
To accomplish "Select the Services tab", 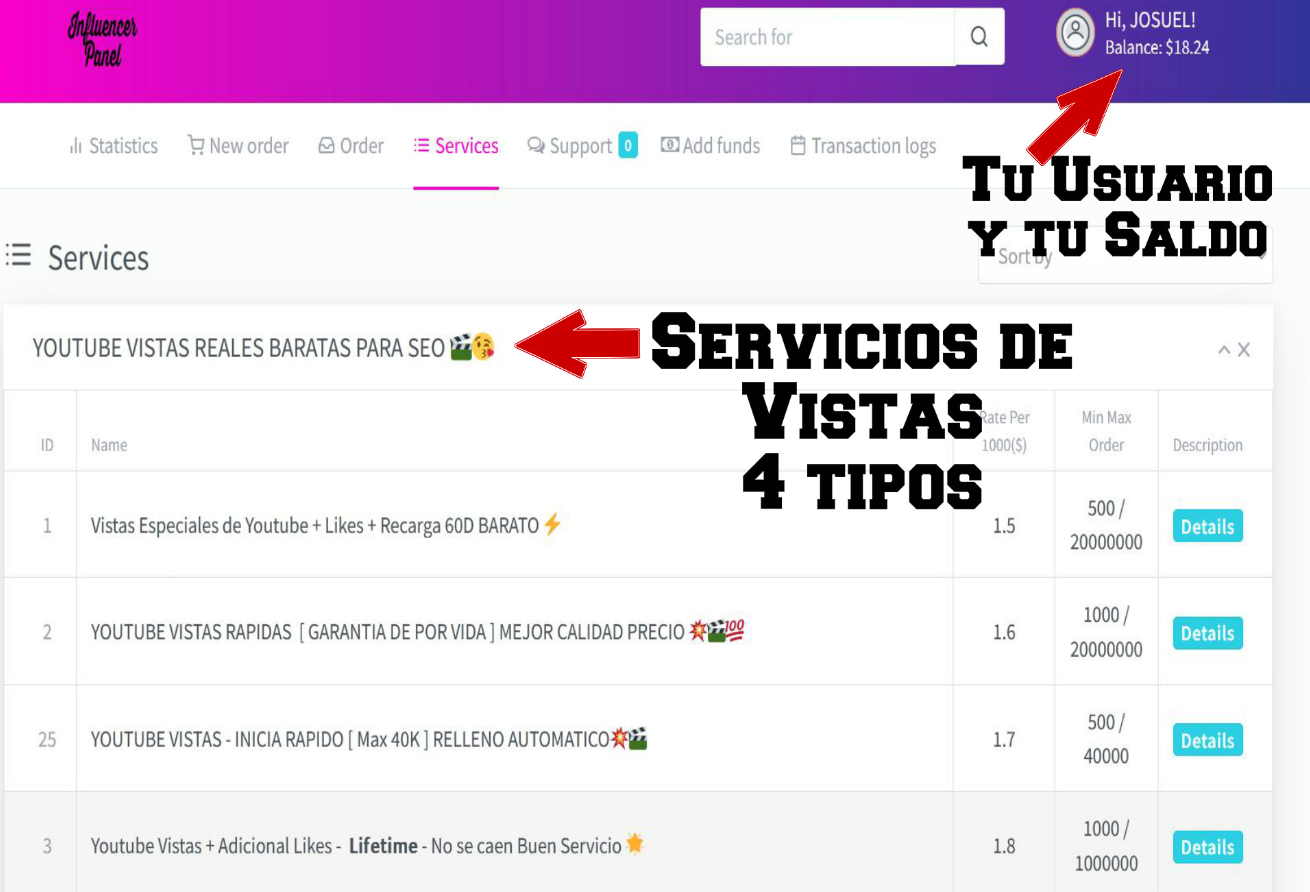I will coord(456,146).
